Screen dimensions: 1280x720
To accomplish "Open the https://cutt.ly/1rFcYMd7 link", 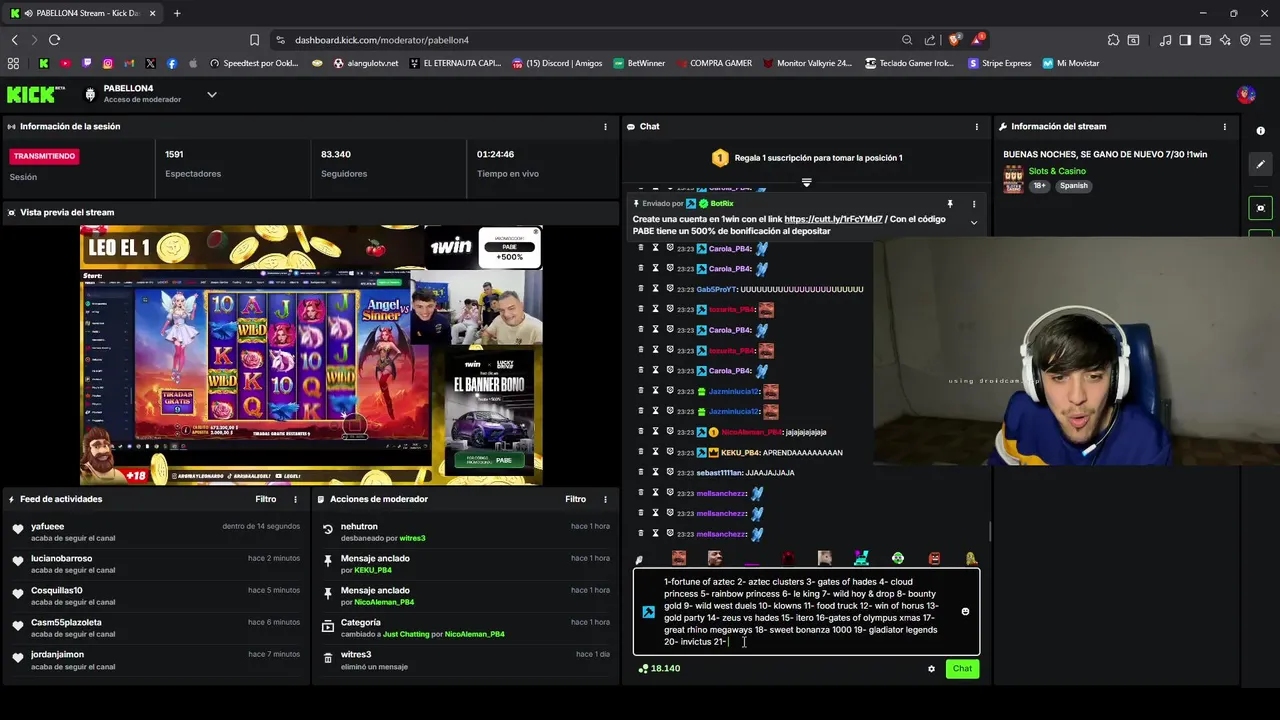I will [x=833, y=219].
